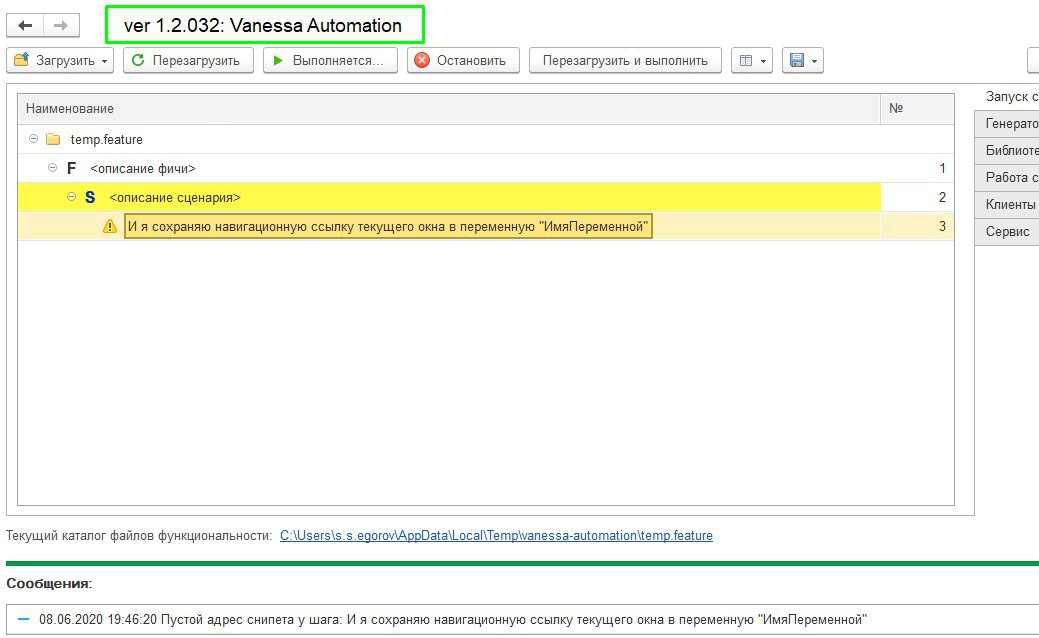Collapse the <описание фичи> node
Screen dimensions: 1039x638
pos(52,168)
